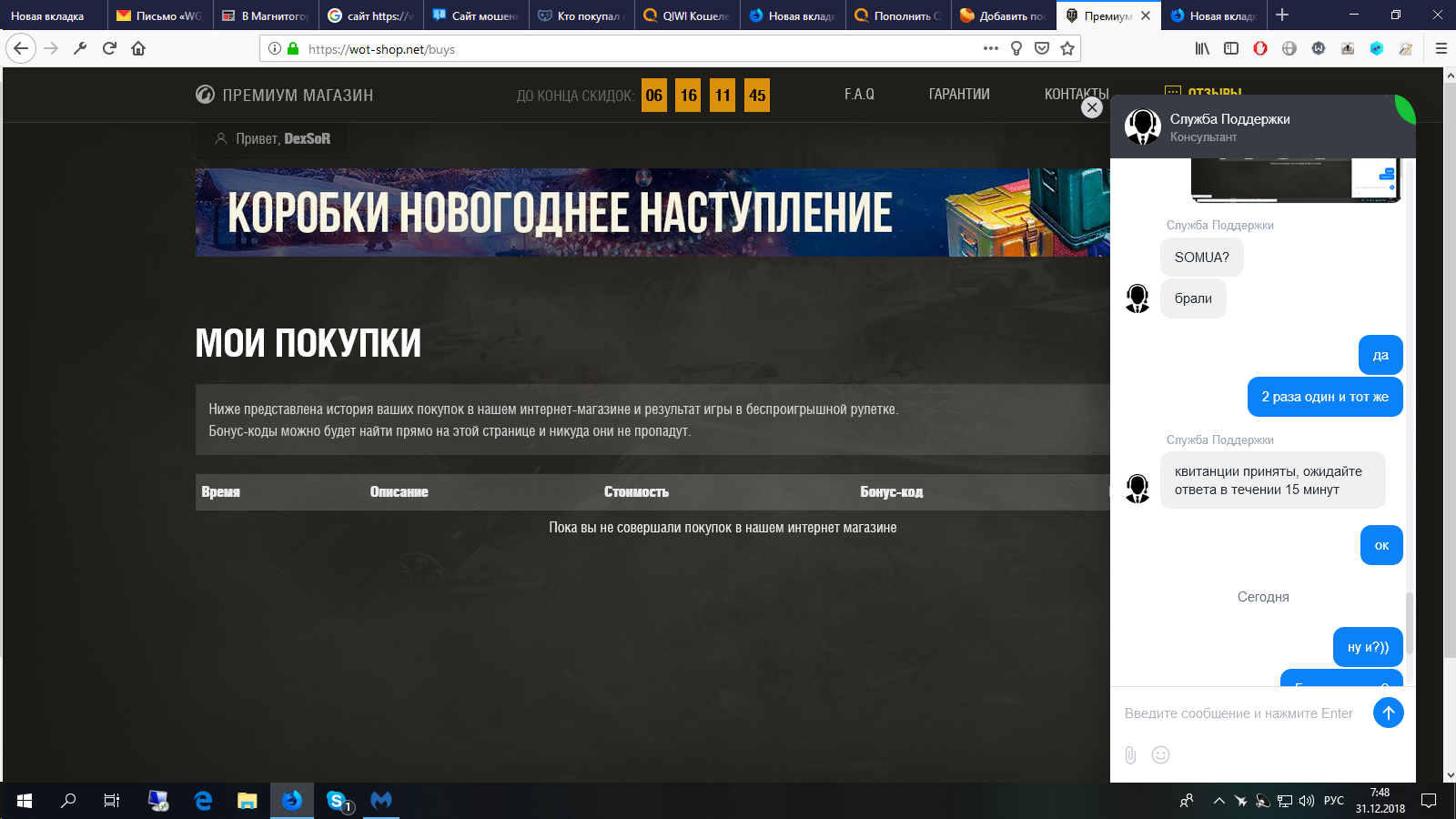Screen dimensions: 1456x819
Task: Open a new browser tab with plus
Action: tap(1282, 15)
